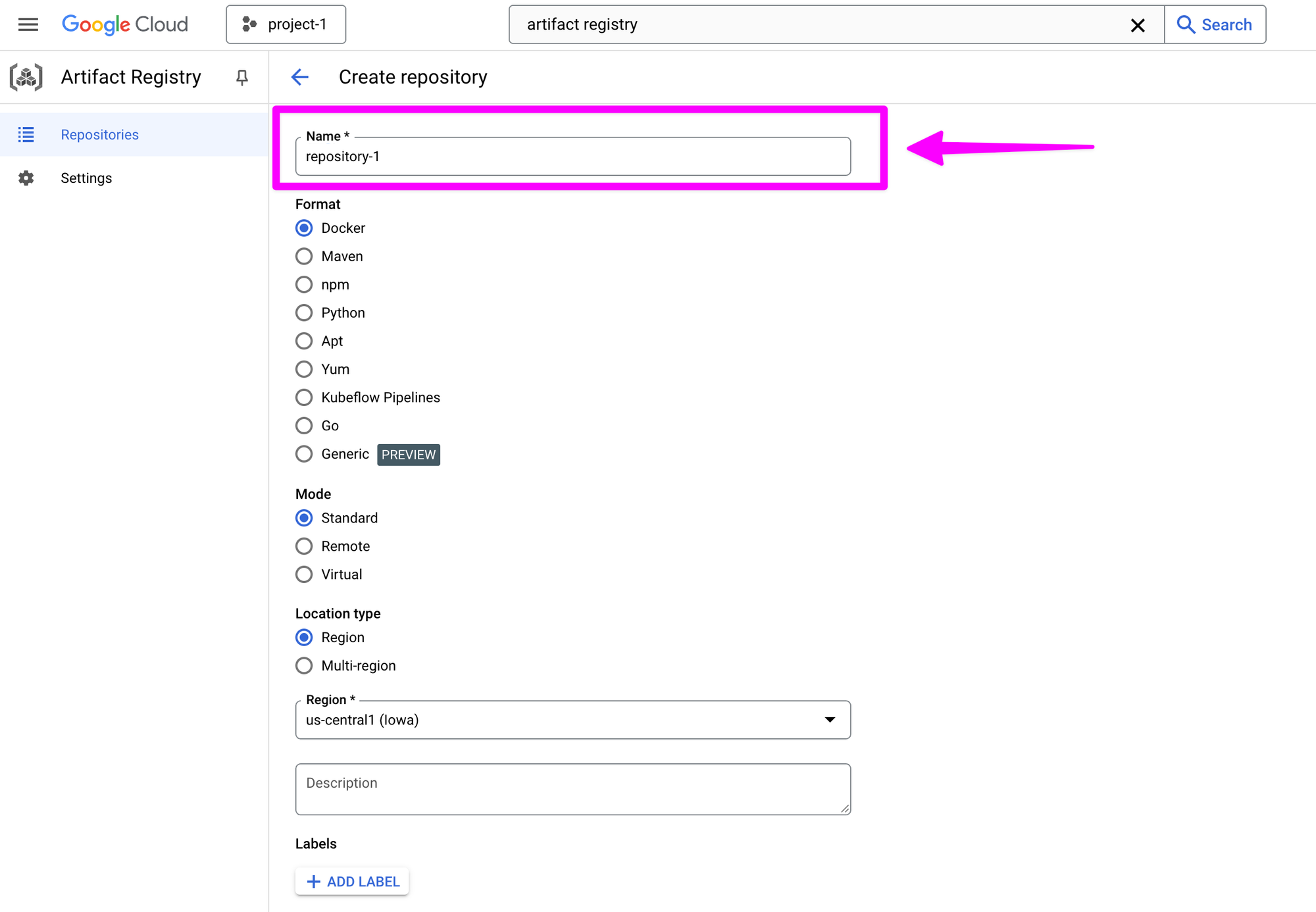This screenshot has height=912, width=1316.
Task: Click the Search button
Action: (1215, 24)
